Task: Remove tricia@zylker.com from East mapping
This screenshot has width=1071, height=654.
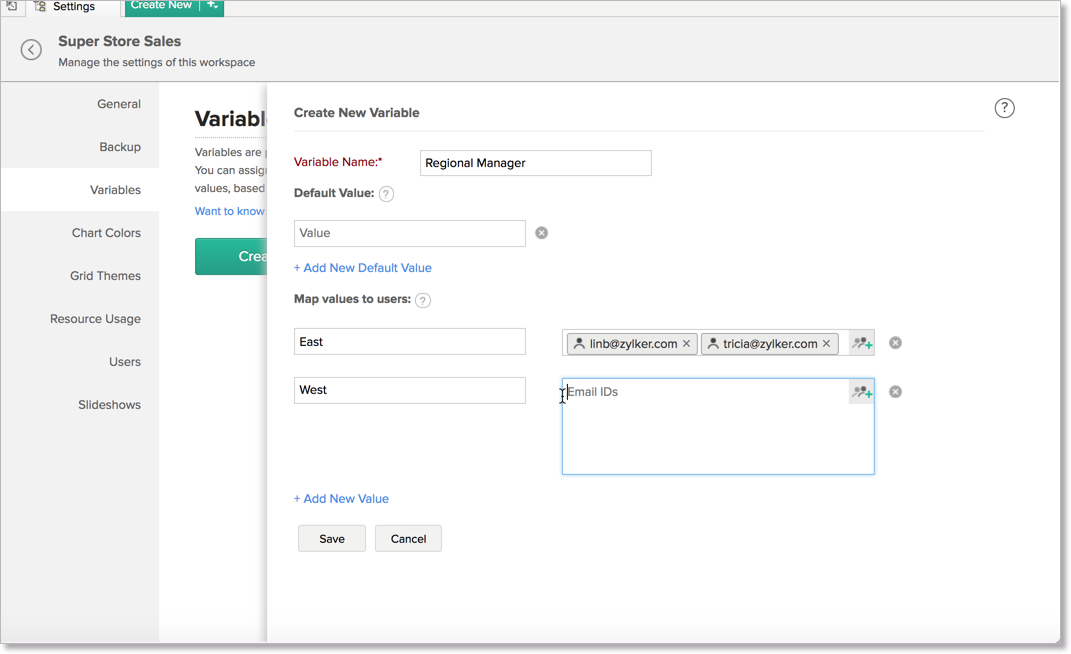Action: pyautogui.click(x=827, y=342)
